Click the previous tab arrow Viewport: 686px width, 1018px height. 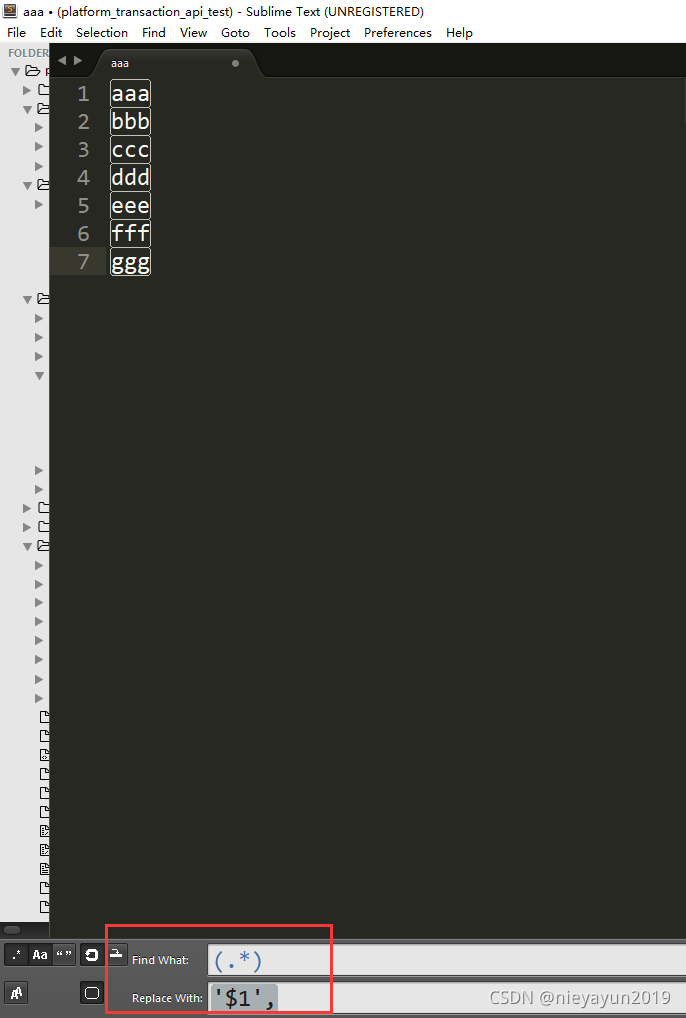pyautogui.click(x=62, y=60)
